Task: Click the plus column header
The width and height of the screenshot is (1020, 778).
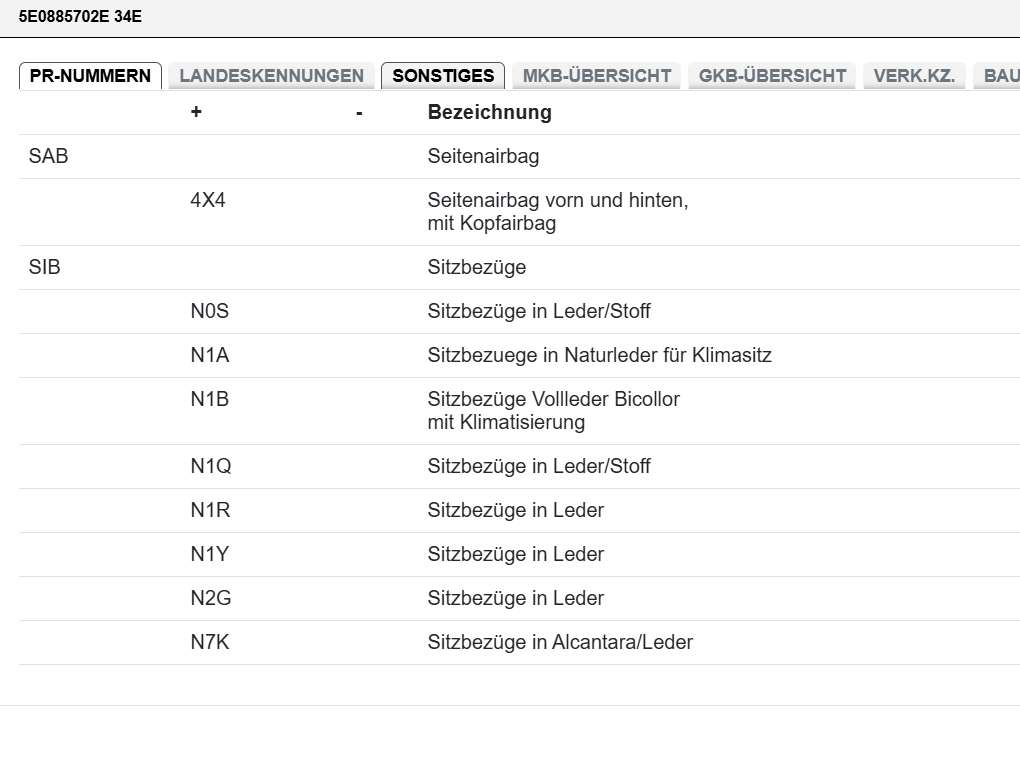Action: tap(196, 112)
